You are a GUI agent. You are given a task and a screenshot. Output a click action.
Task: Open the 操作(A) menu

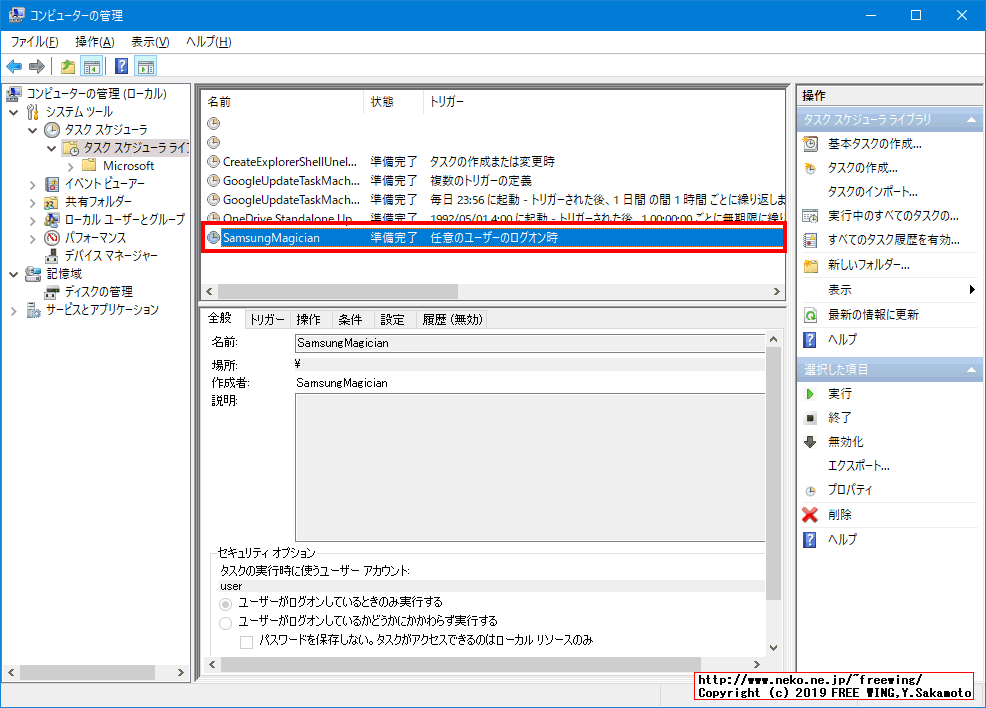(93, 40)
